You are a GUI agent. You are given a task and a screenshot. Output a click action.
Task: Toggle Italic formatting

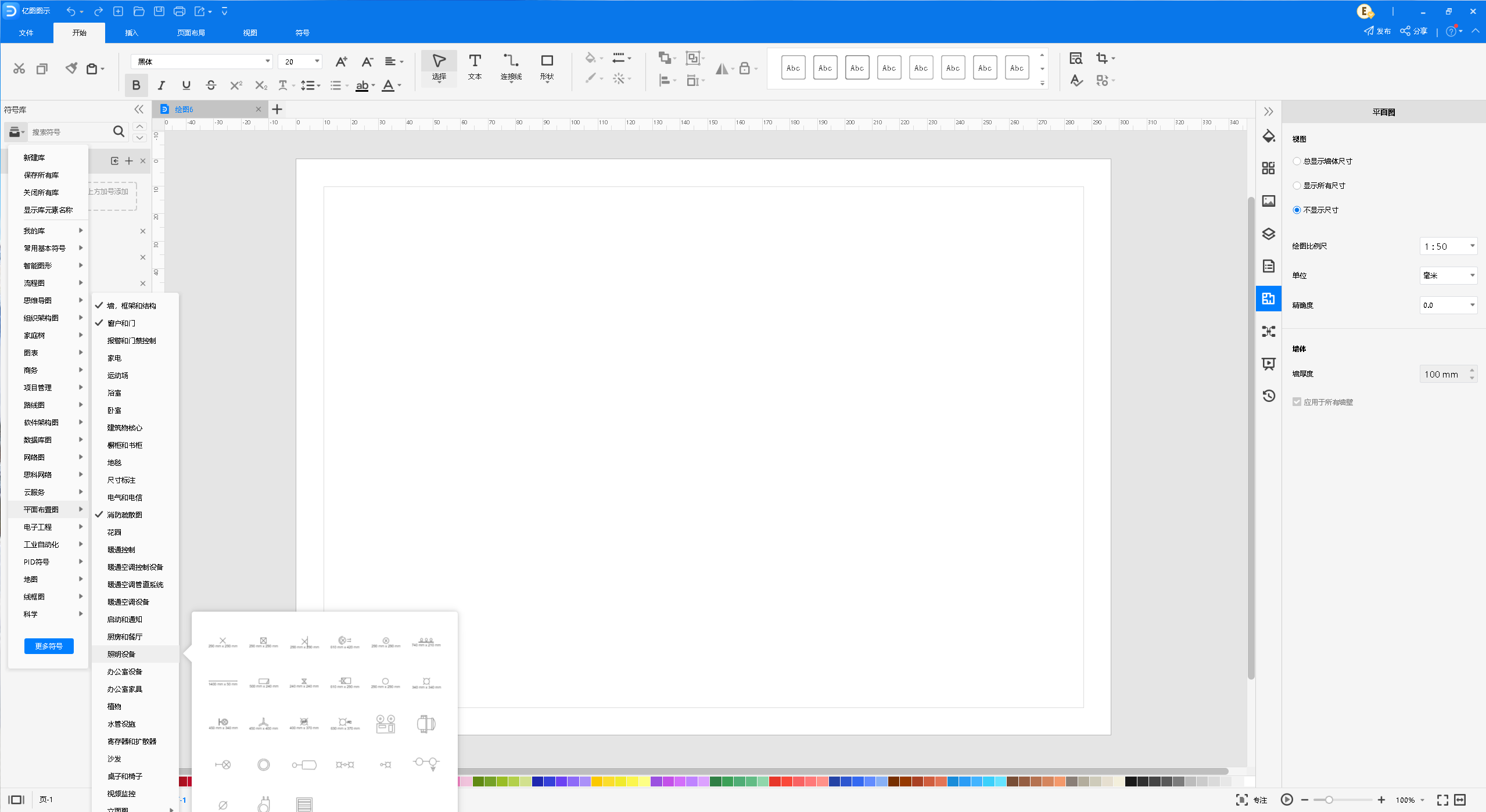tap(161, 85)
